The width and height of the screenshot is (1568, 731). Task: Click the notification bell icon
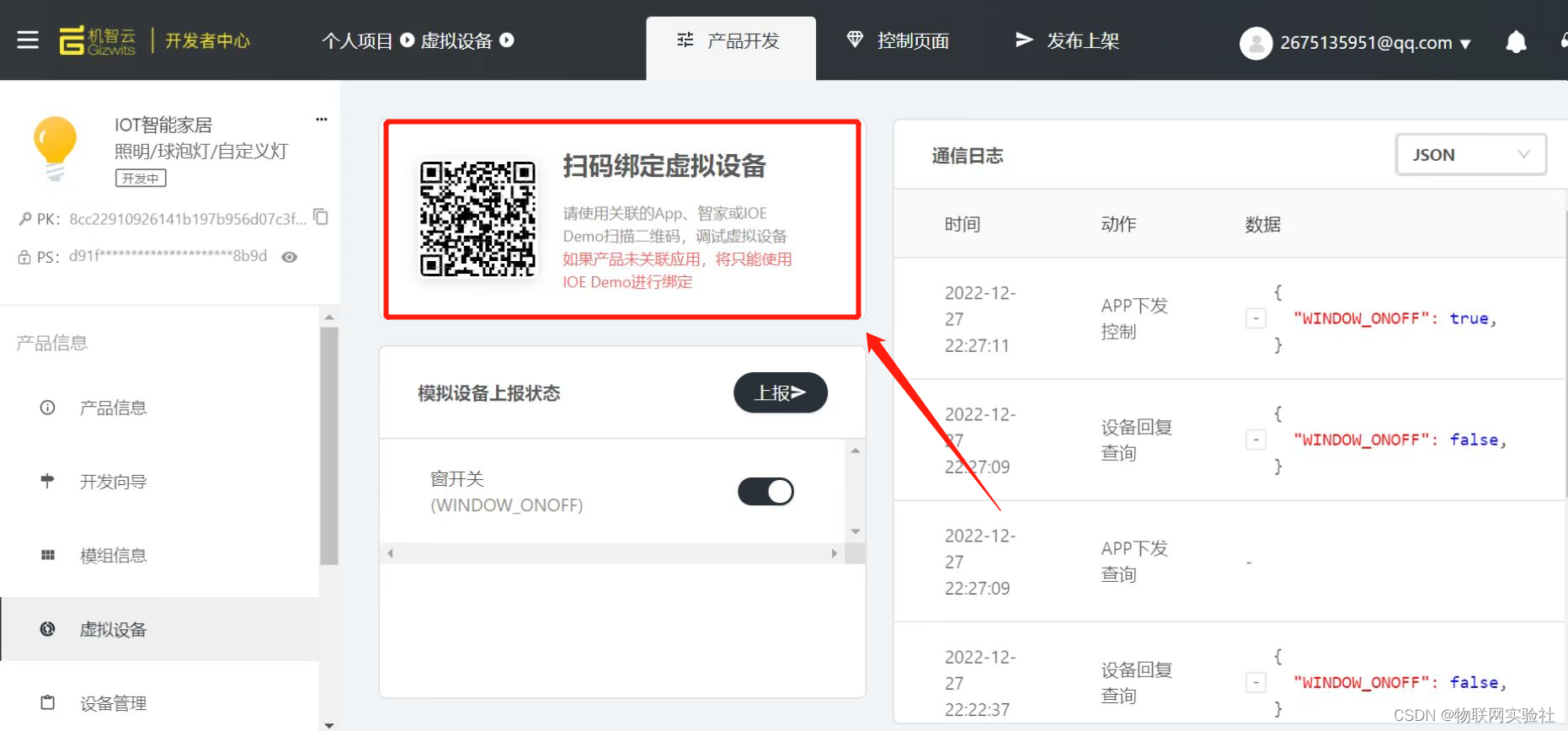click(1516, 41)
